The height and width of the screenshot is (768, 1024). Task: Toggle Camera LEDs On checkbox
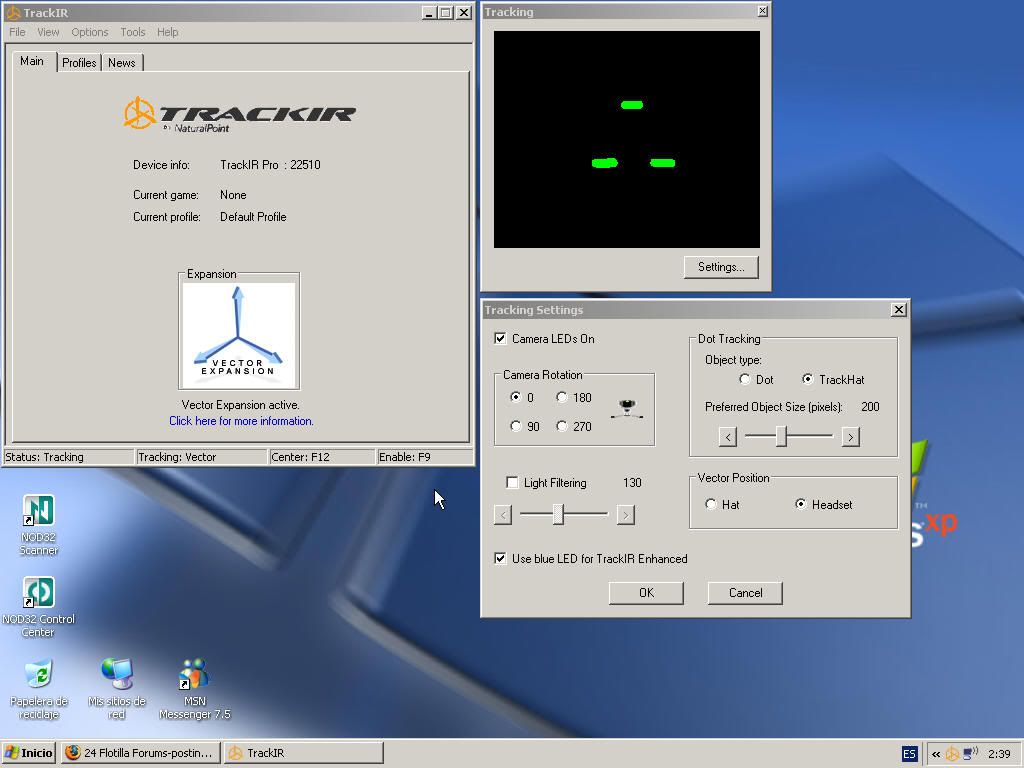tap(500, 338)
